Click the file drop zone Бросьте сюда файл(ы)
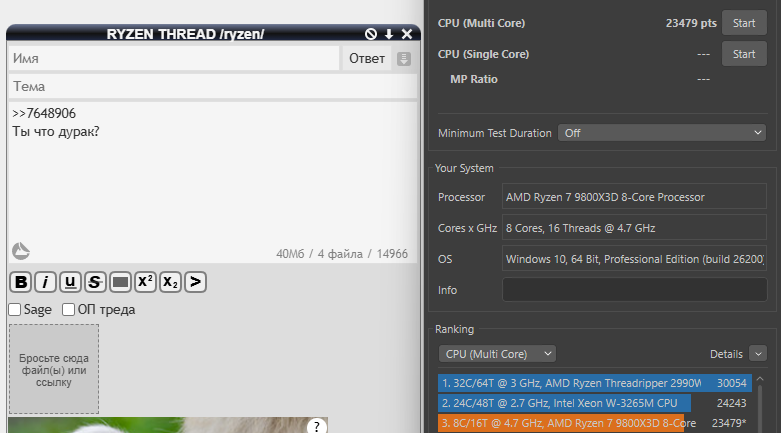 54,369
